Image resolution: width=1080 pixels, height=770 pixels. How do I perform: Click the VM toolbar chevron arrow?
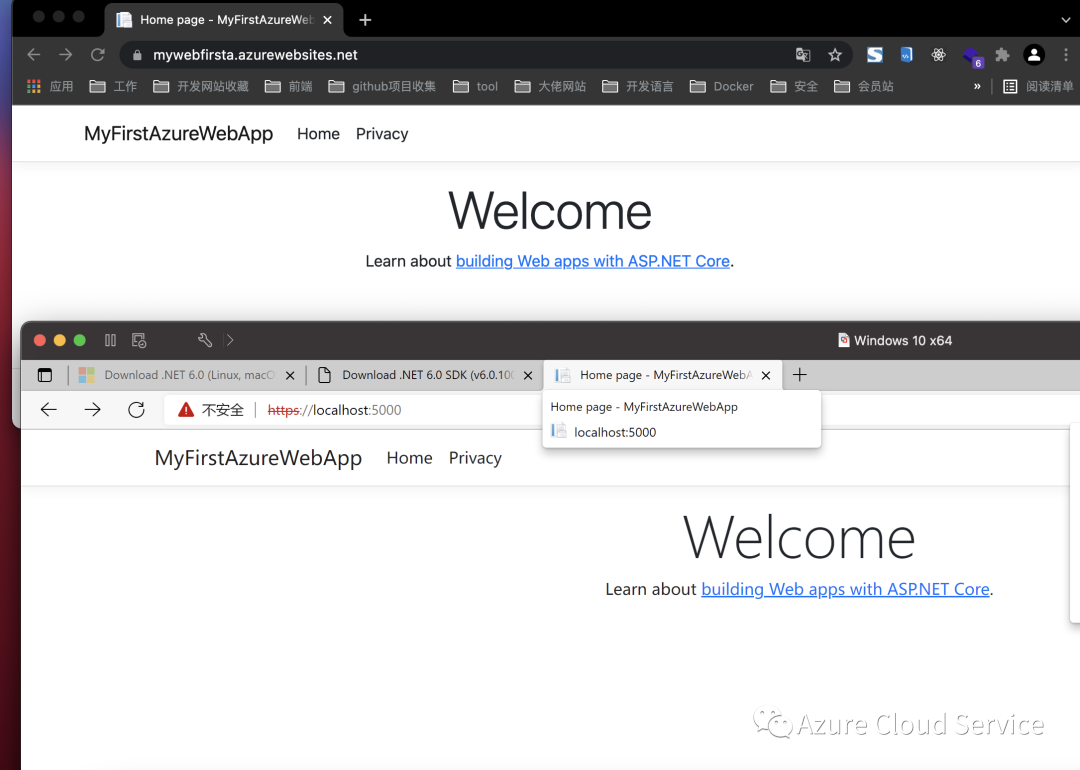(x=230, y=340)
